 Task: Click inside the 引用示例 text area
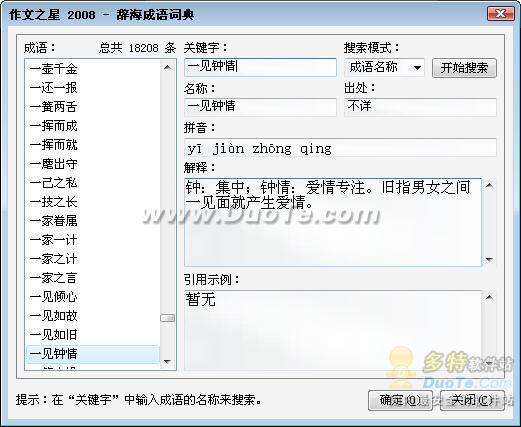(333, 330)
